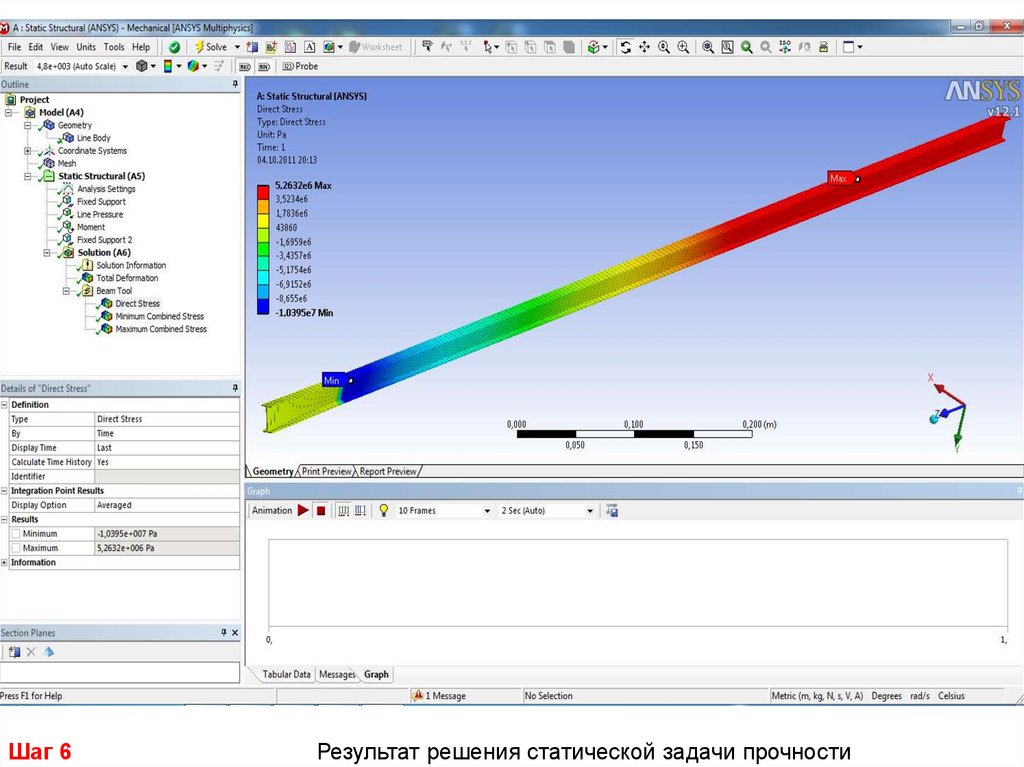1024x767 pixels.
Task: Click the Probe button
Action: (x=300, y=66)
